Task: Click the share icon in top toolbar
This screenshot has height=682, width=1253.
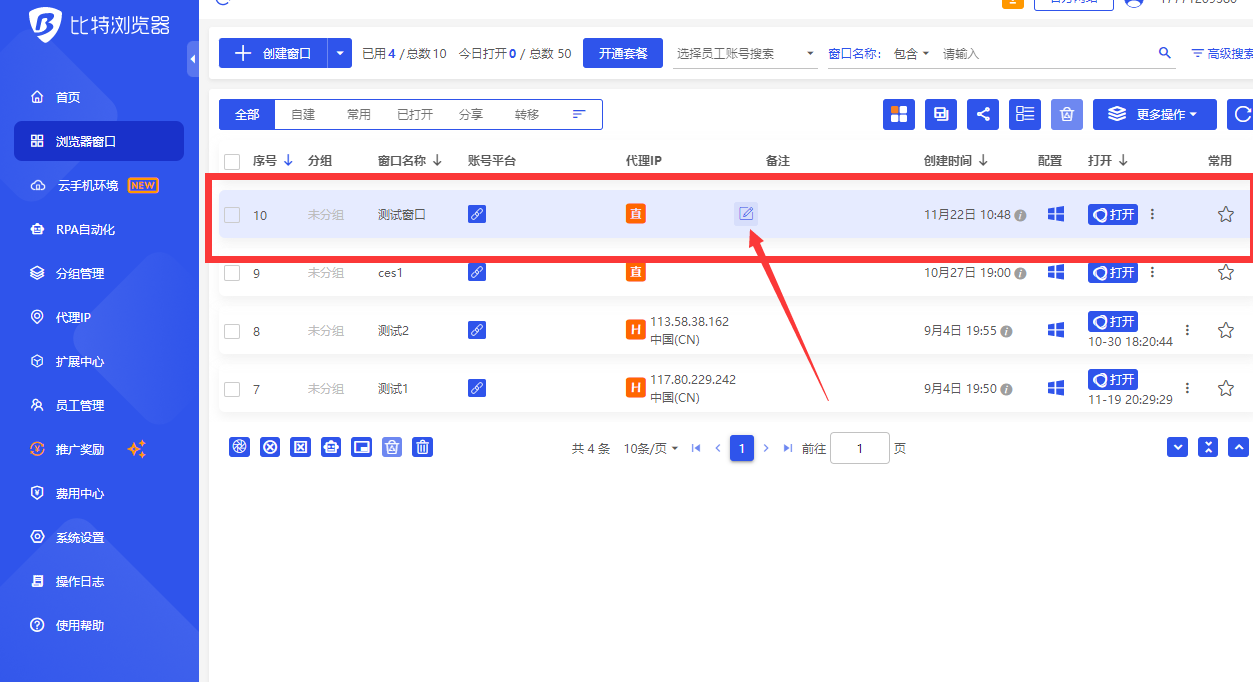Action: tap(983, 114)
